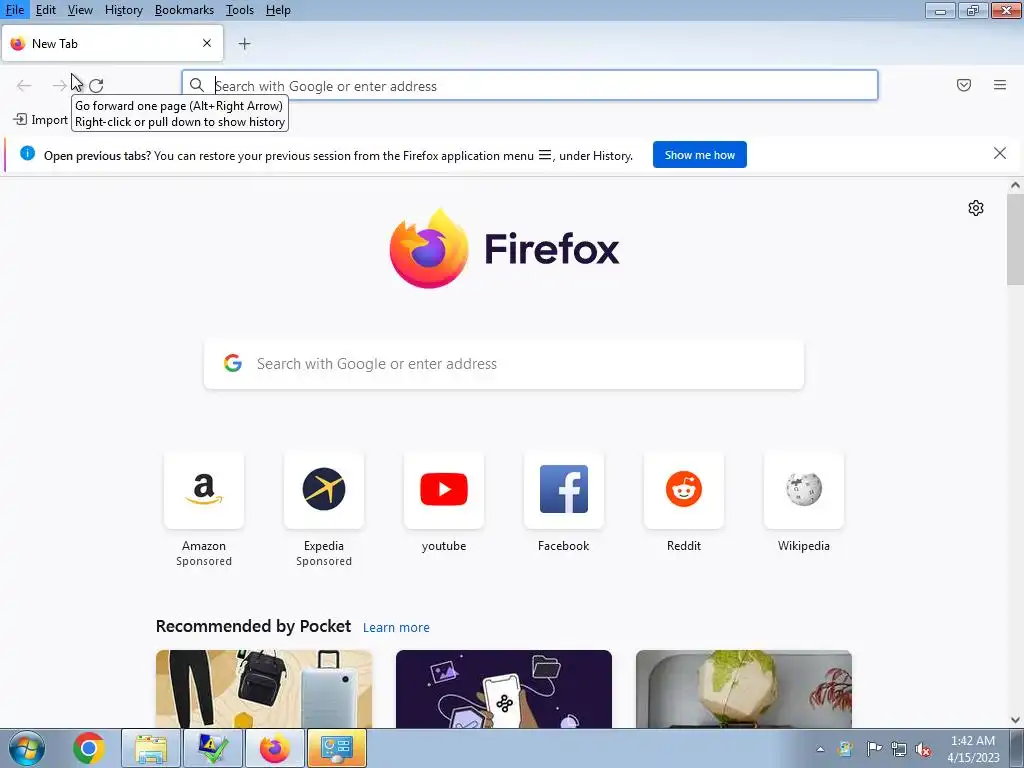
Task: Open the File menu
Action: pos(14,10)
